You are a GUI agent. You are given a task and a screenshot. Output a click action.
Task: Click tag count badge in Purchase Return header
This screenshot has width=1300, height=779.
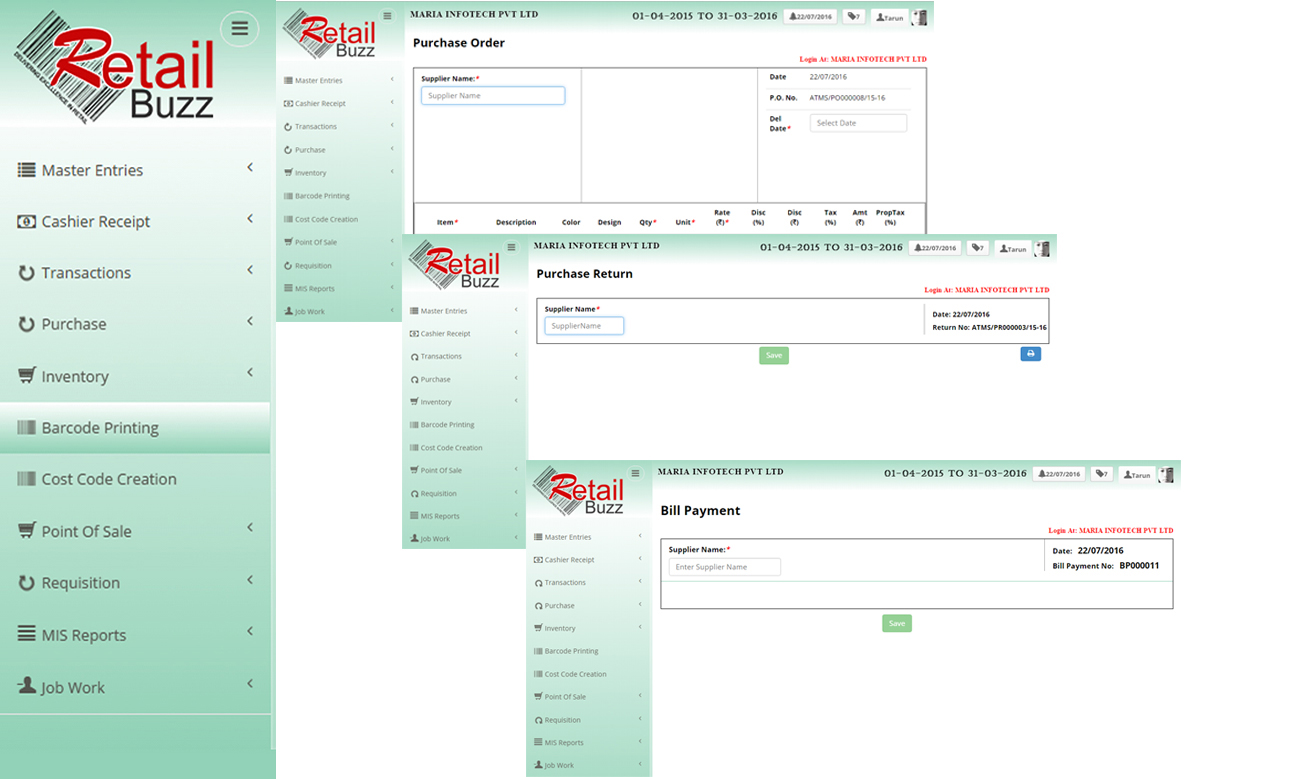click(977, 248)
